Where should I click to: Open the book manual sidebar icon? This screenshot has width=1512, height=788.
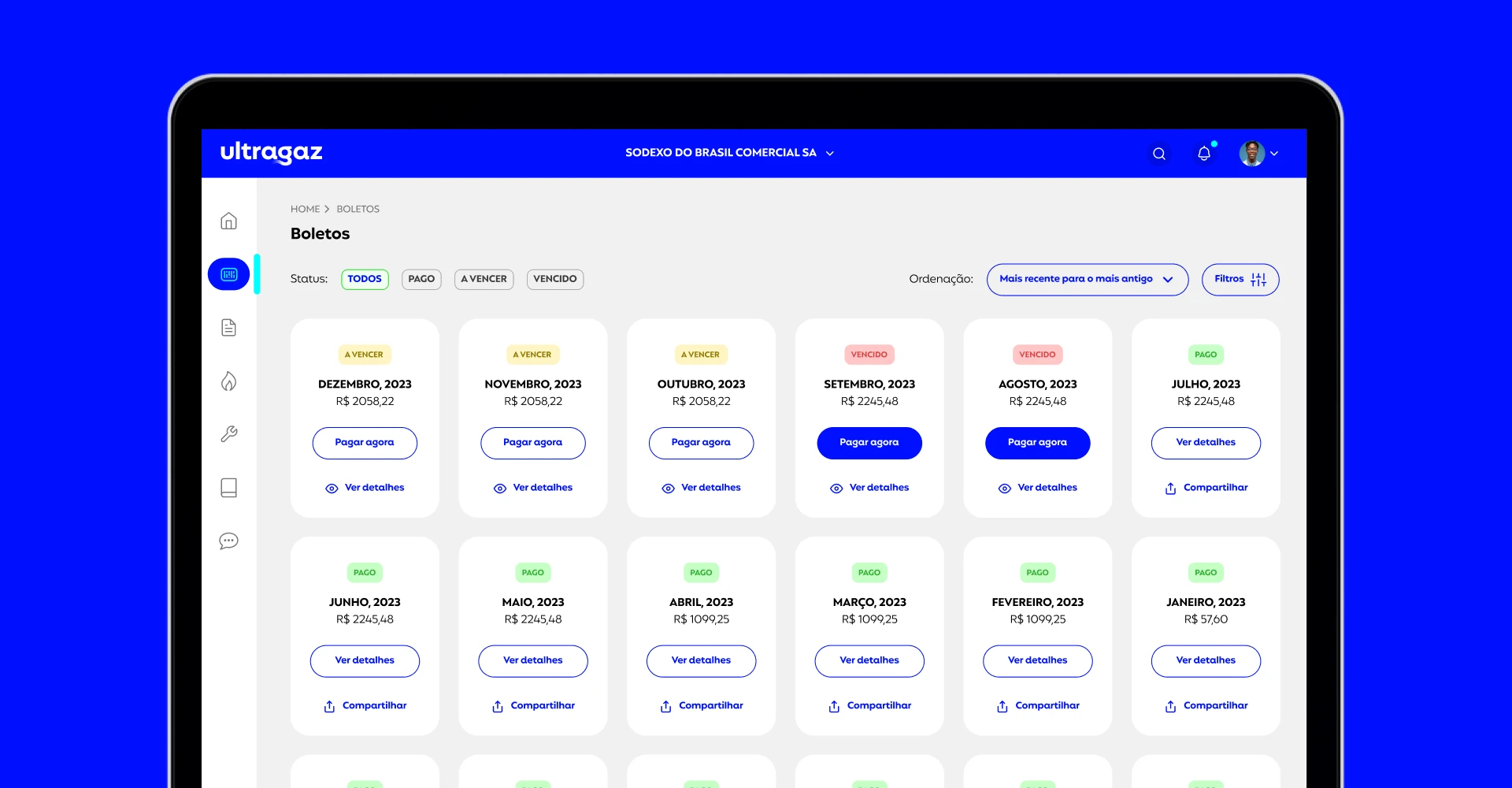click(229, 488)
